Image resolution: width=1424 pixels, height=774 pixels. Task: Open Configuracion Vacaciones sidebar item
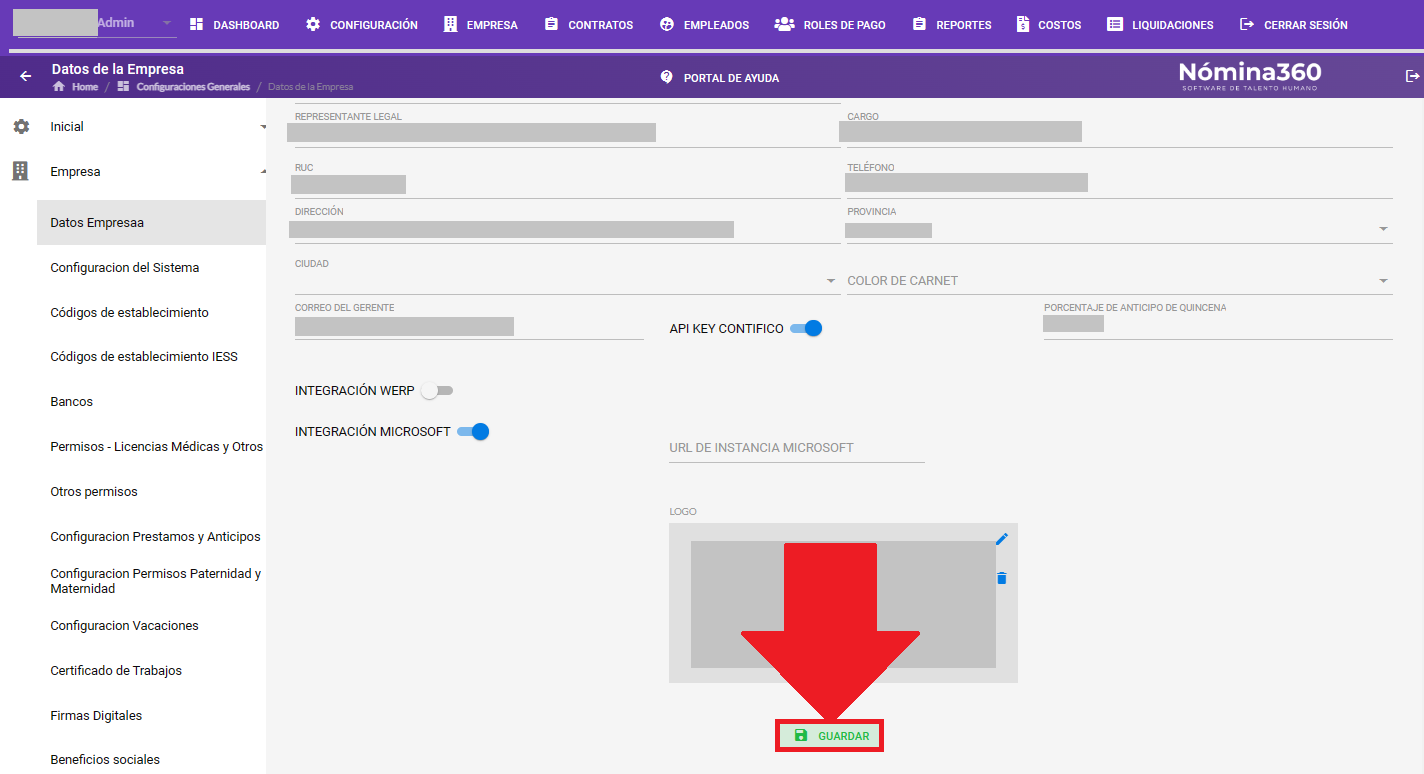coord(151,626)
